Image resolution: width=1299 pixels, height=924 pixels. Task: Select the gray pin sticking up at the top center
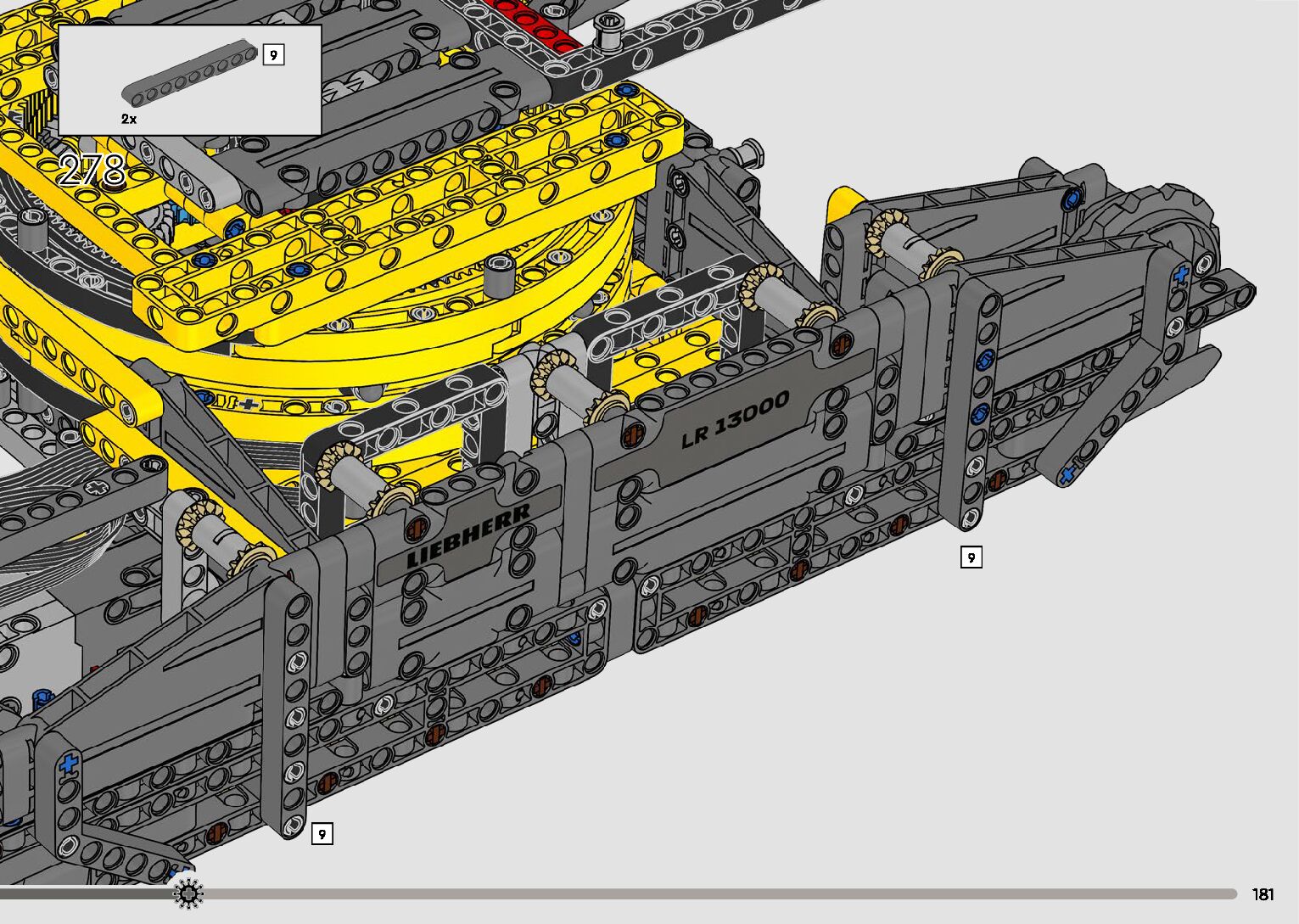[607, 34]
